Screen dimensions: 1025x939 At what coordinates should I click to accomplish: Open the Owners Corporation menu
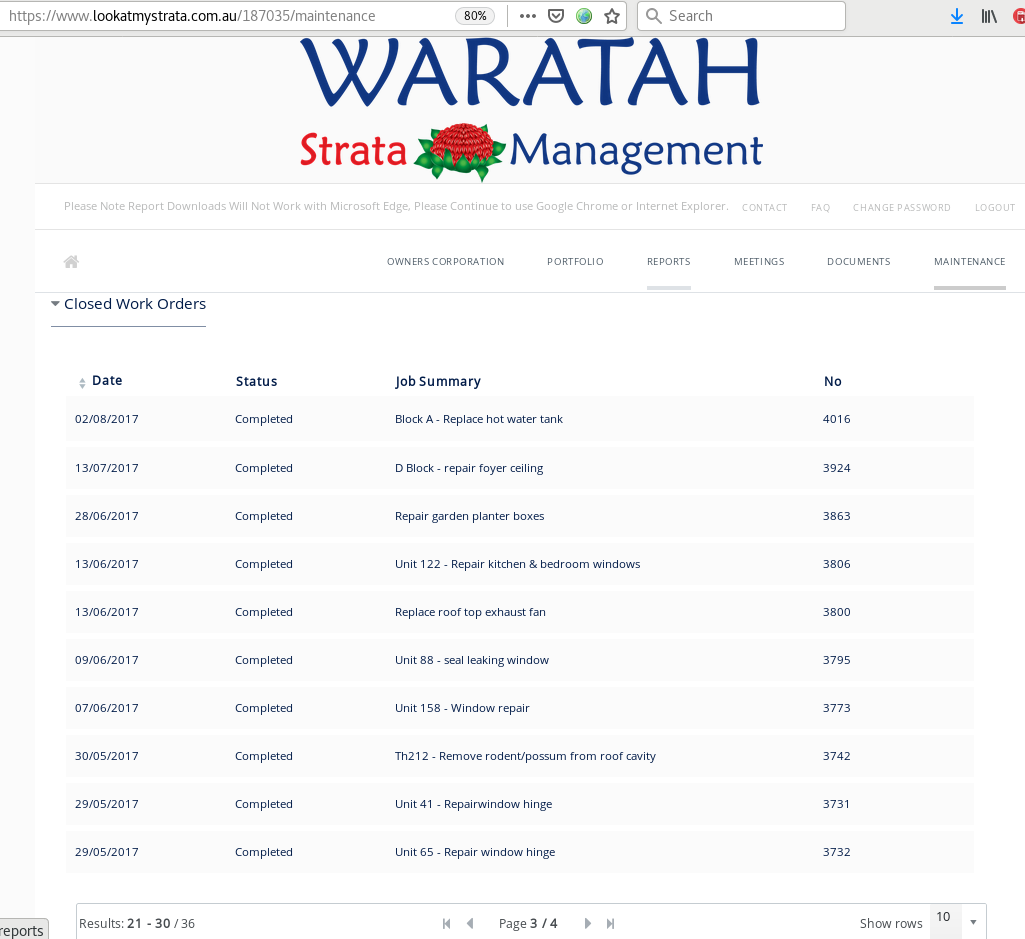pyautogui.click(x=446, y=262)
